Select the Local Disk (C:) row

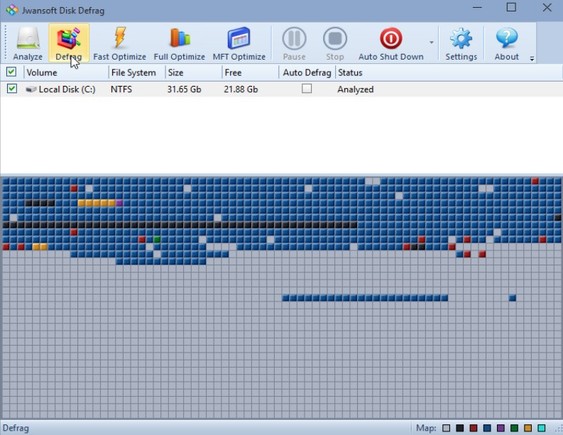(282, 89)
